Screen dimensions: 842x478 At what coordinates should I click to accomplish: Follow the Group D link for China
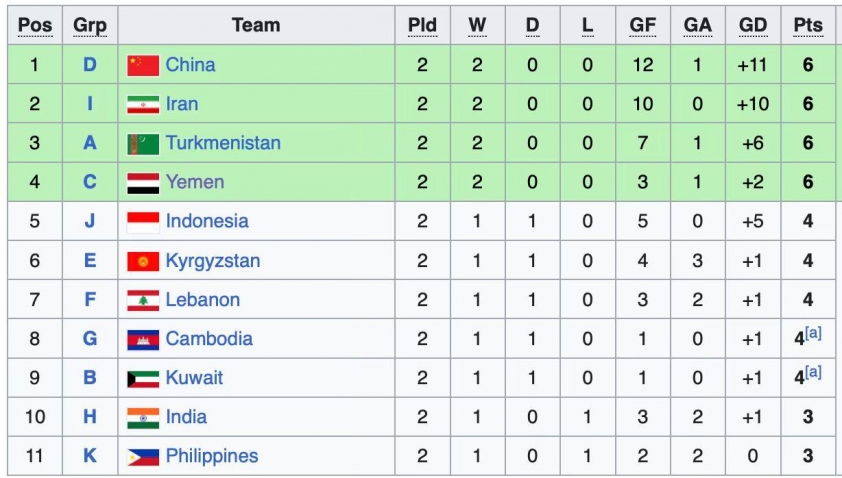pyautogui.click(x=90, y=65)
